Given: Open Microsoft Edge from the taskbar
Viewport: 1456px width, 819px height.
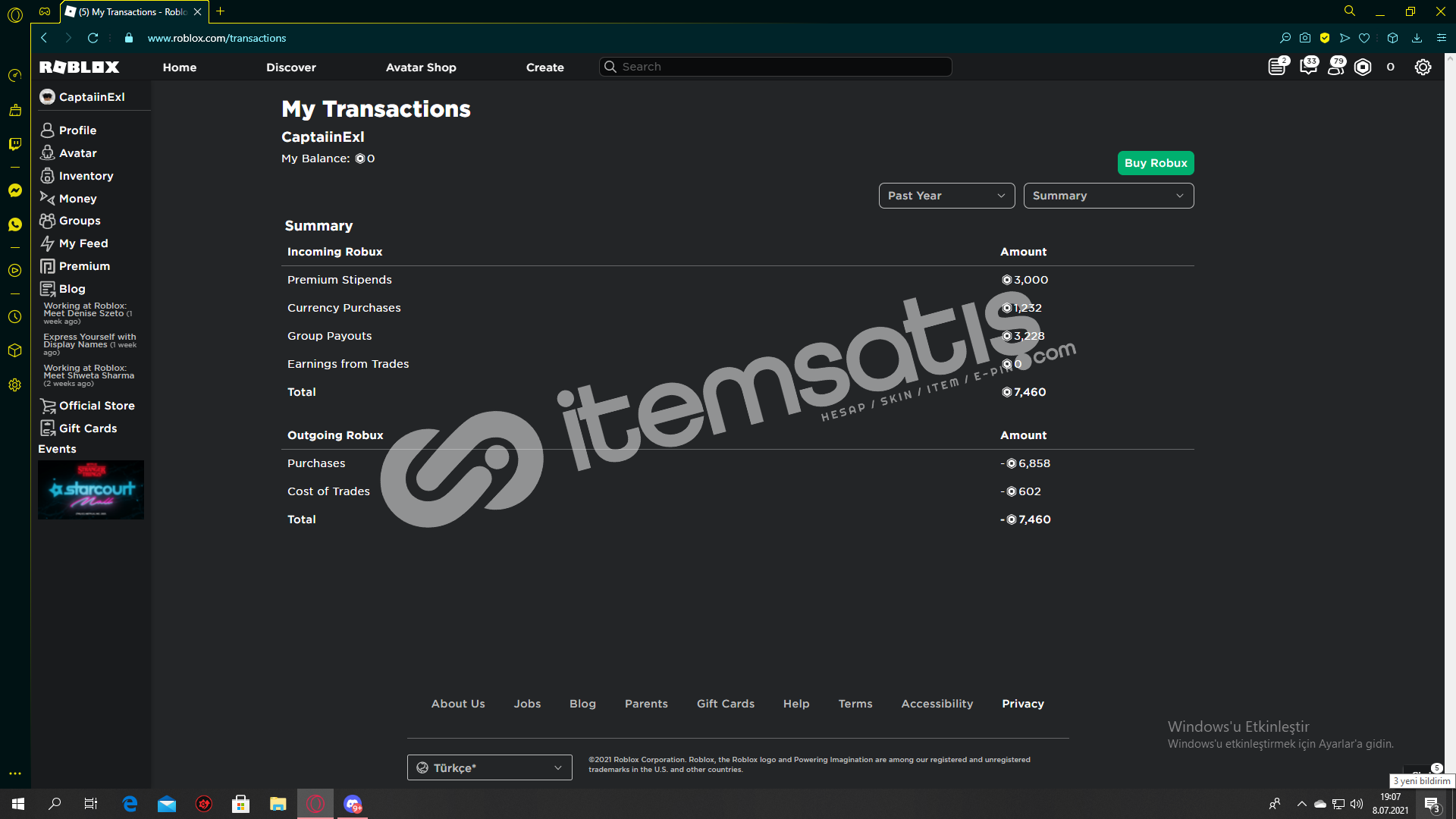Looking at the screenshot, I should coord(130,804).
